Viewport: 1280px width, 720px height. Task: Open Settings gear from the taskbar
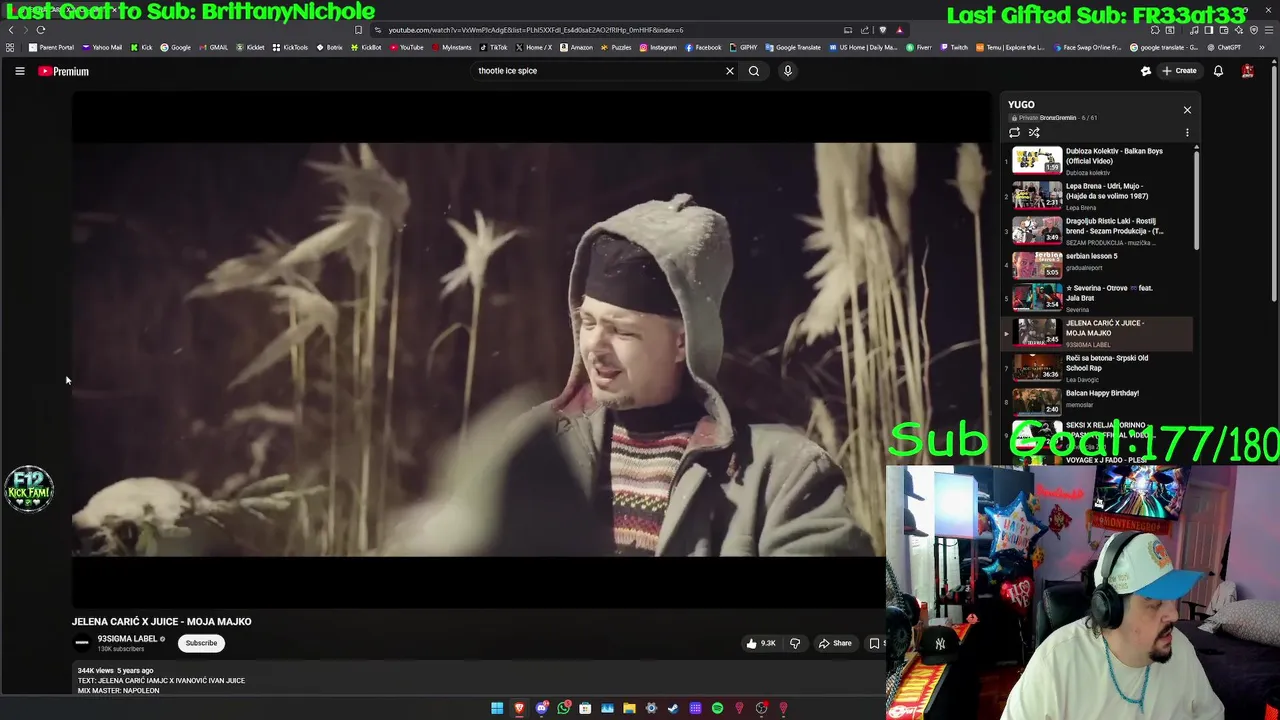coord(651,708)
